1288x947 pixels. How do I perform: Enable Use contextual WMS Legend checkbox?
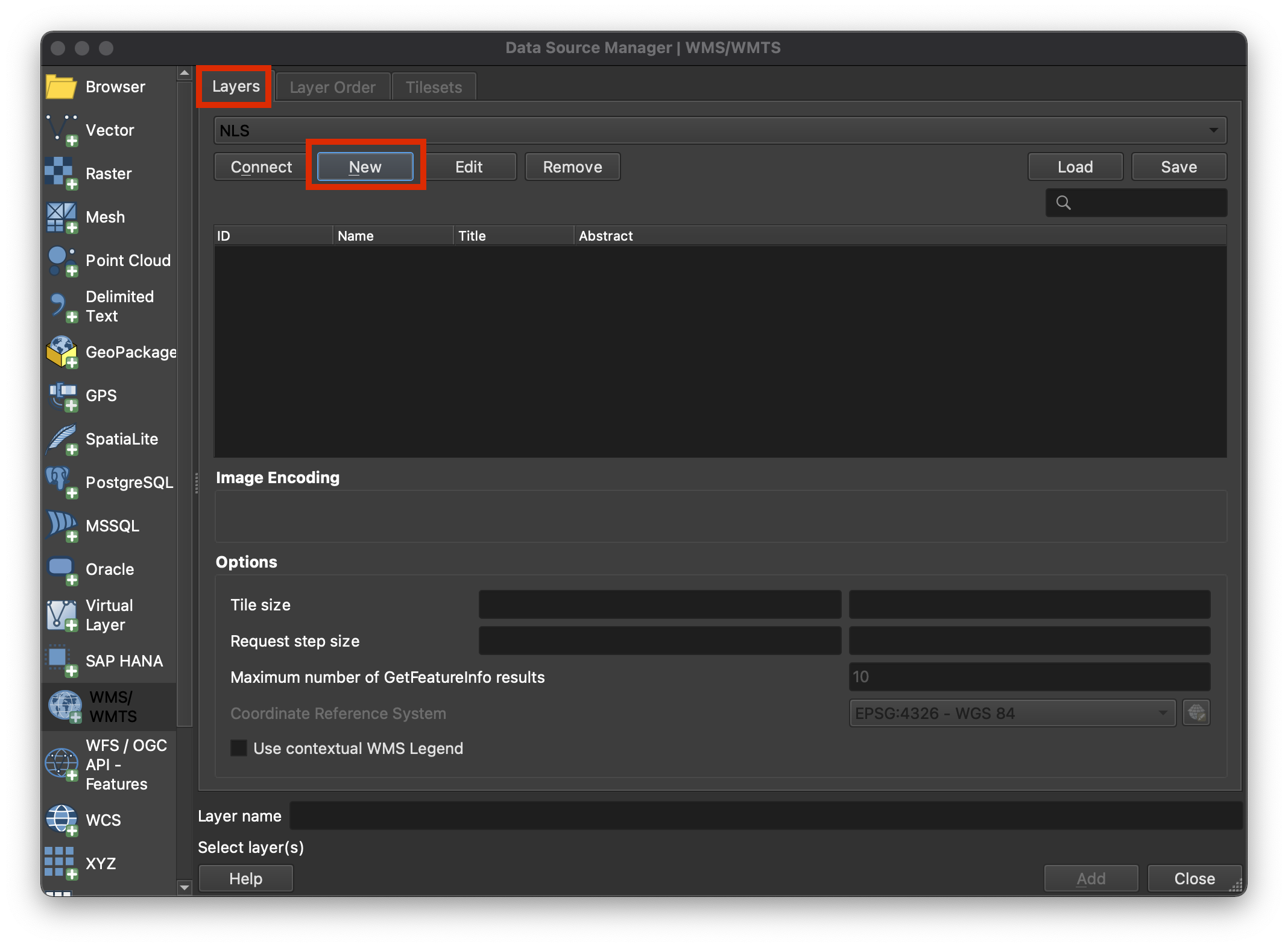coord(239,748)
